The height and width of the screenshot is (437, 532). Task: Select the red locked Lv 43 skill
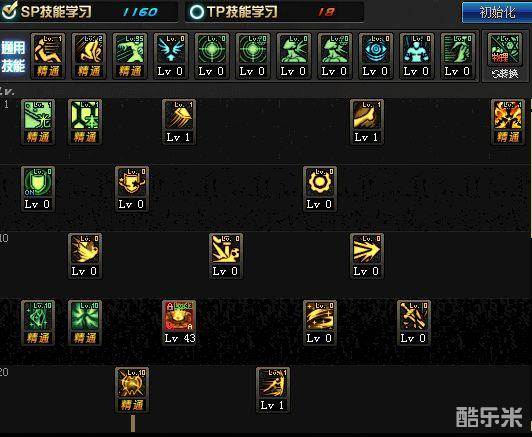point(179,323)
